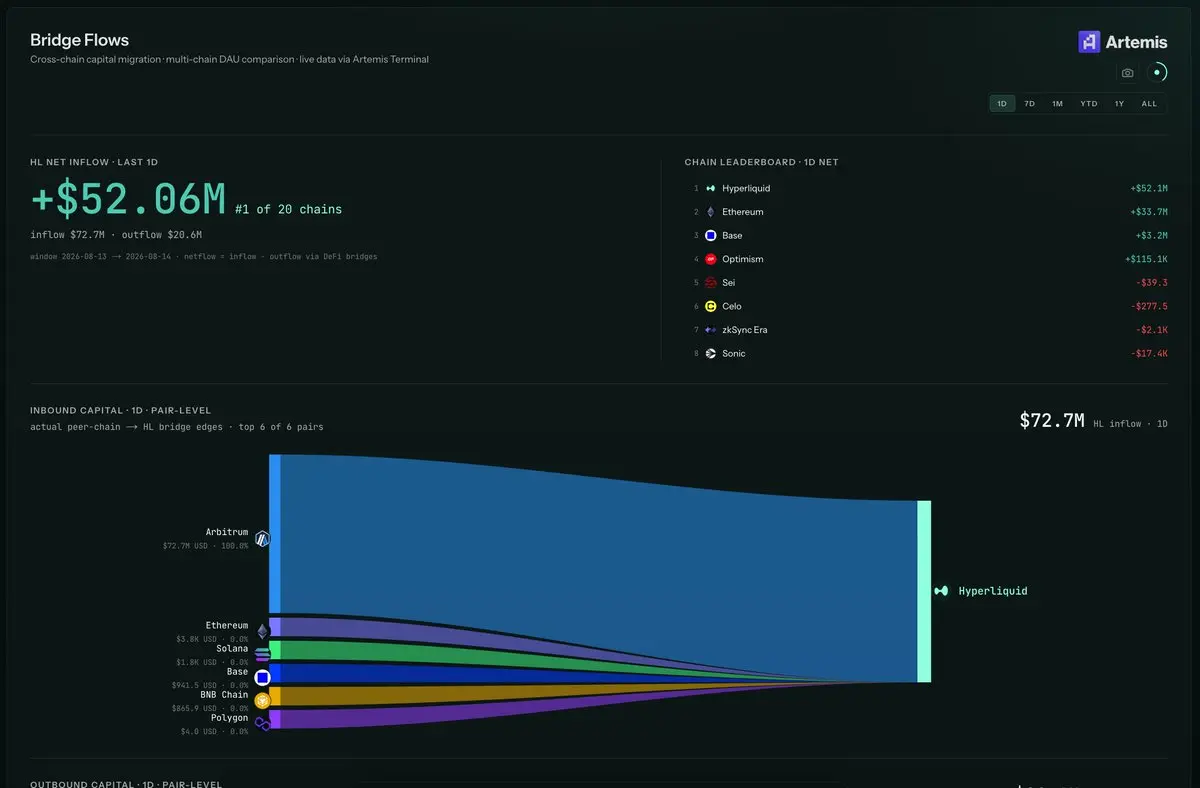
Task: Click the Optimism icon in the leaderboard
Action: 711,259
